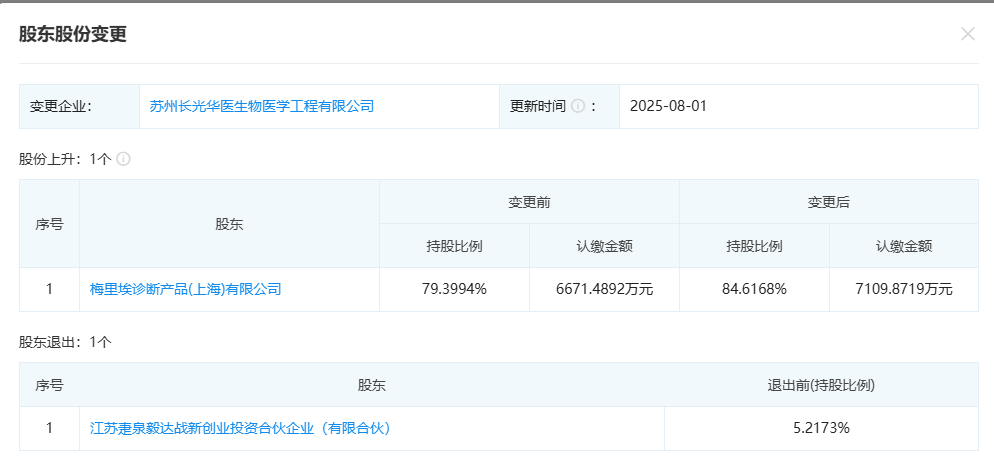The image size is (994, 476).
Task: Click the 84.6168% shareholding cell
Action: 754,290
